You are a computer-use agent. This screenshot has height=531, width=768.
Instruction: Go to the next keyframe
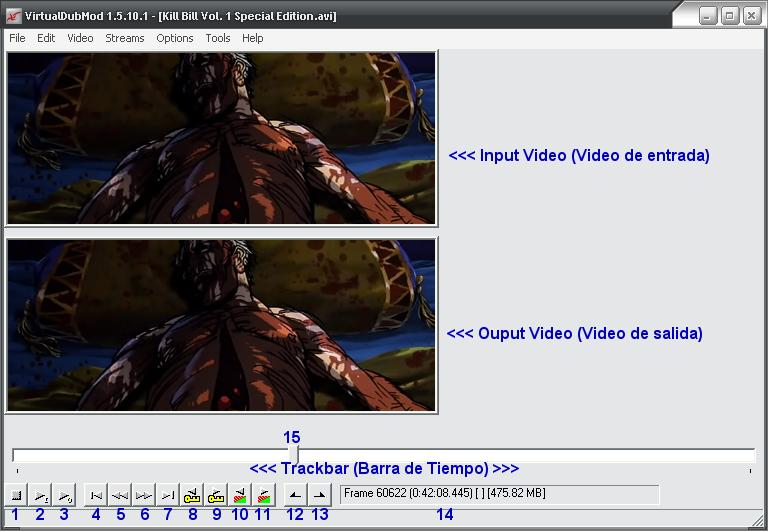point(216,495)
